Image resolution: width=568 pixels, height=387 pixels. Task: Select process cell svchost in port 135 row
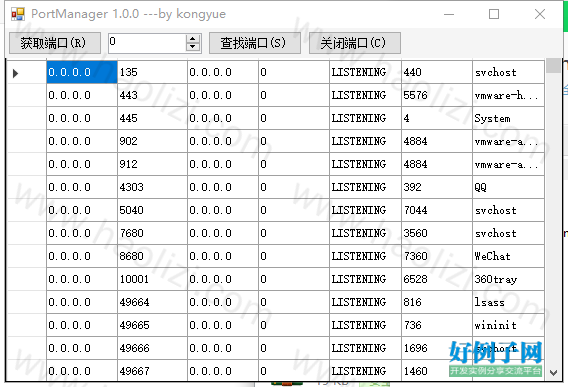508,72
